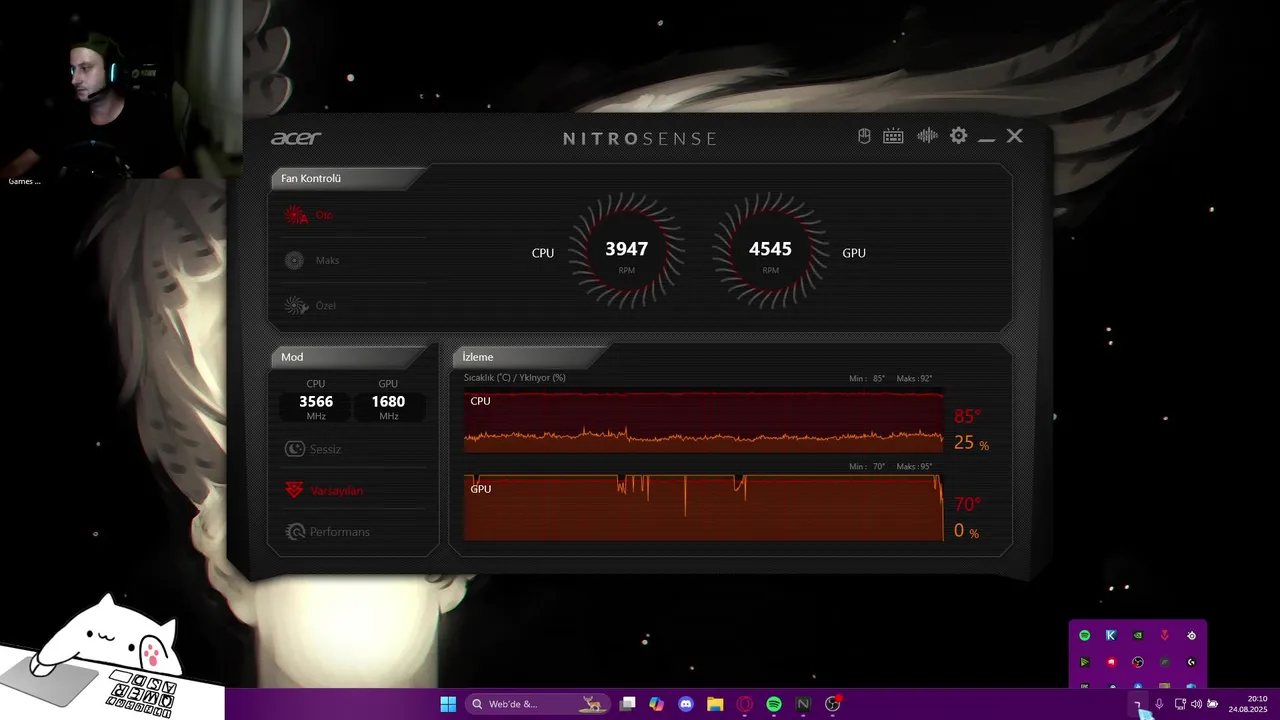Image resolution: width=1280 pixels, height=720 pixels.
Task: Click the GPU 0 % load reading
Action: click(966, 531)
